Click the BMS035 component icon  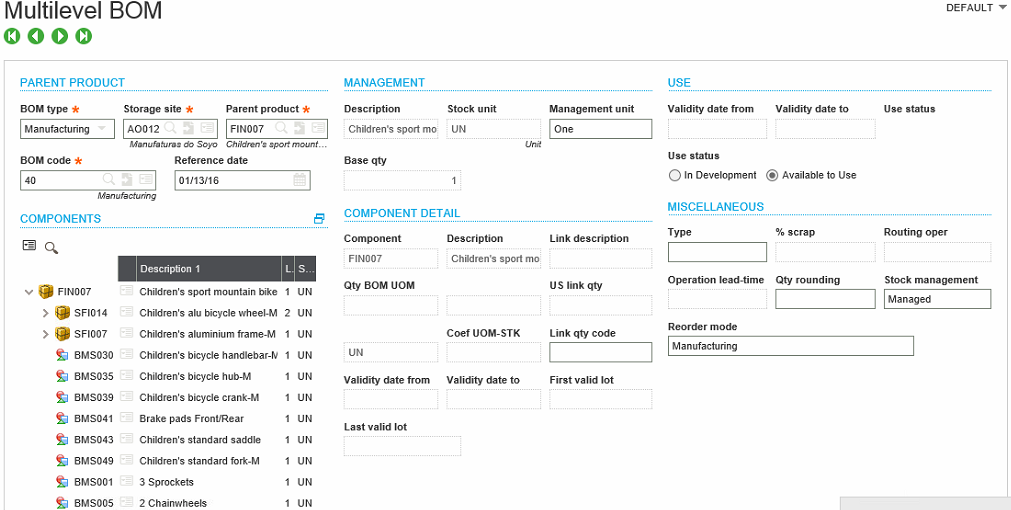click(x=62, y=376)
